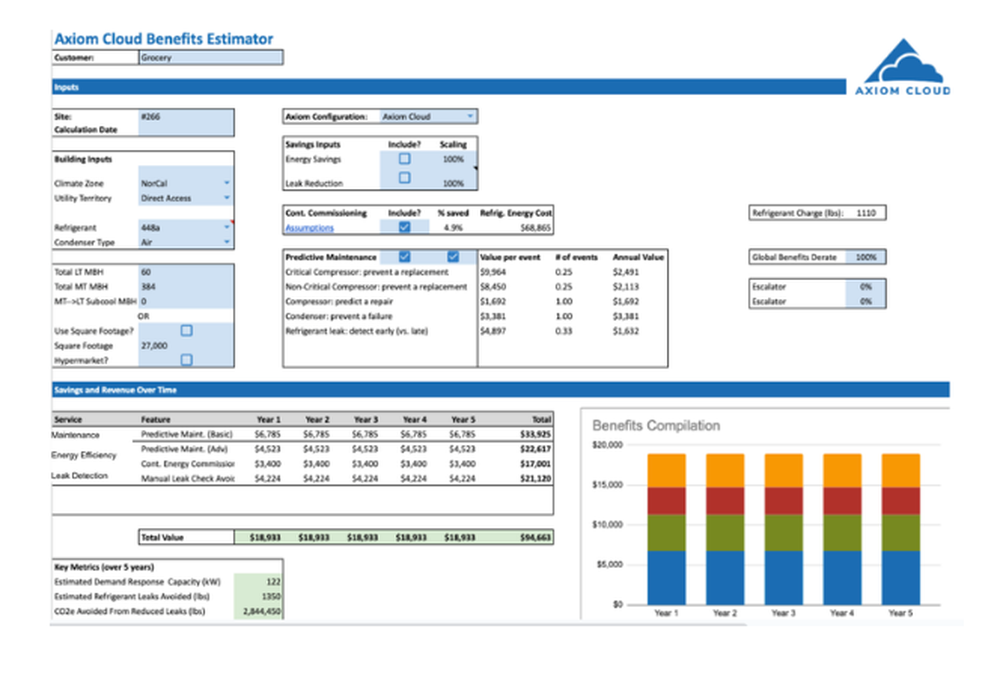Toggle the Leak Reduction include checkbox

[404, 178]
